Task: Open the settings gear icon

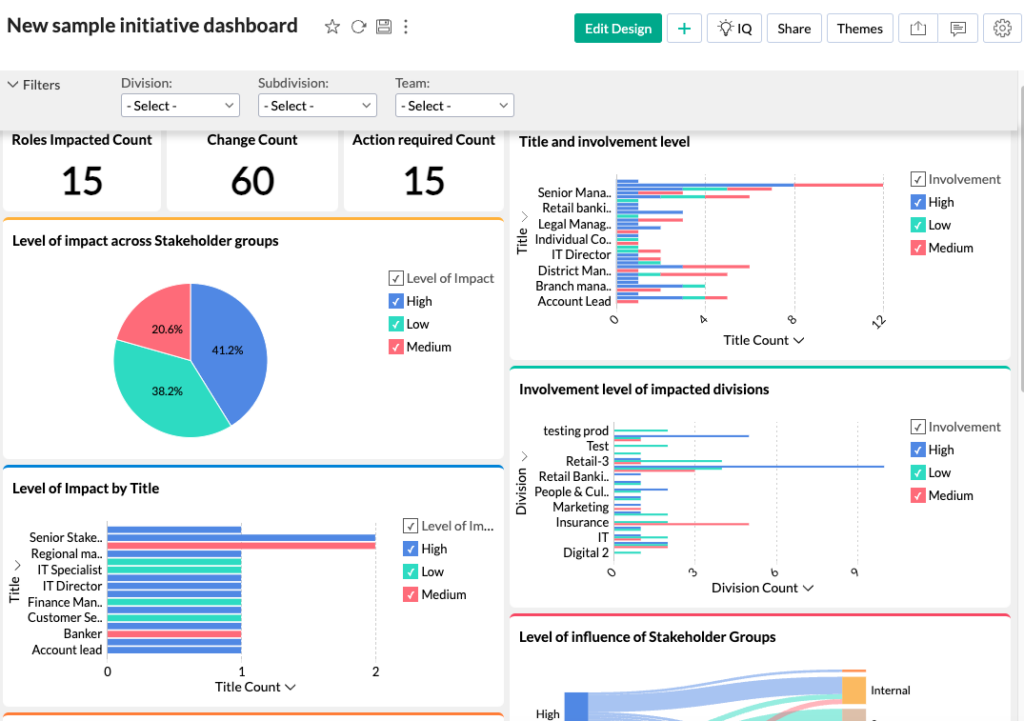Action: pyautogui.click(x=1002, y=28)
